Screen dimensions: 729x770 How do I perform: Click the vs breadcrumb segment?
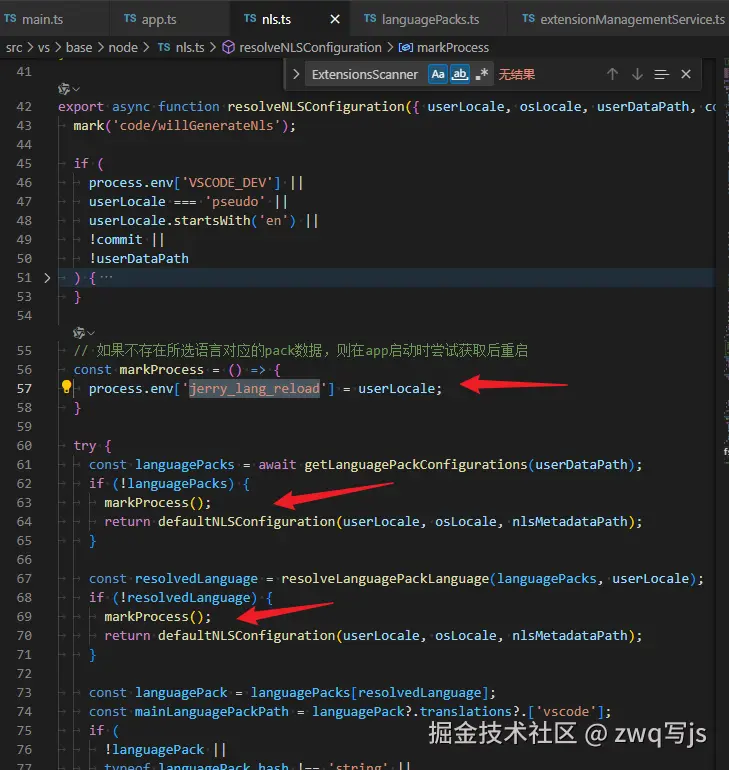pyautogui.click(x=44, y=48)
